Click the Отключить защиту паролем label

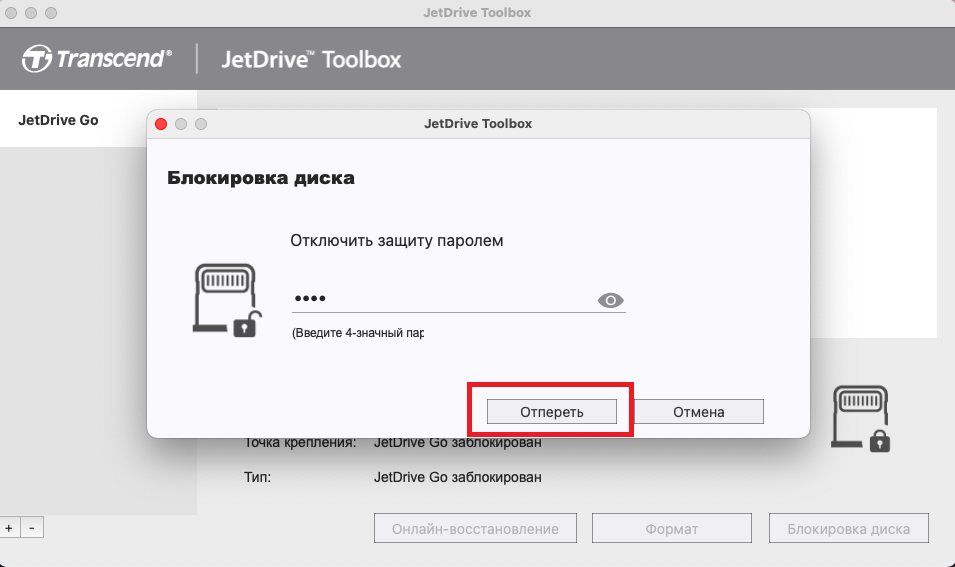point(396,241)
